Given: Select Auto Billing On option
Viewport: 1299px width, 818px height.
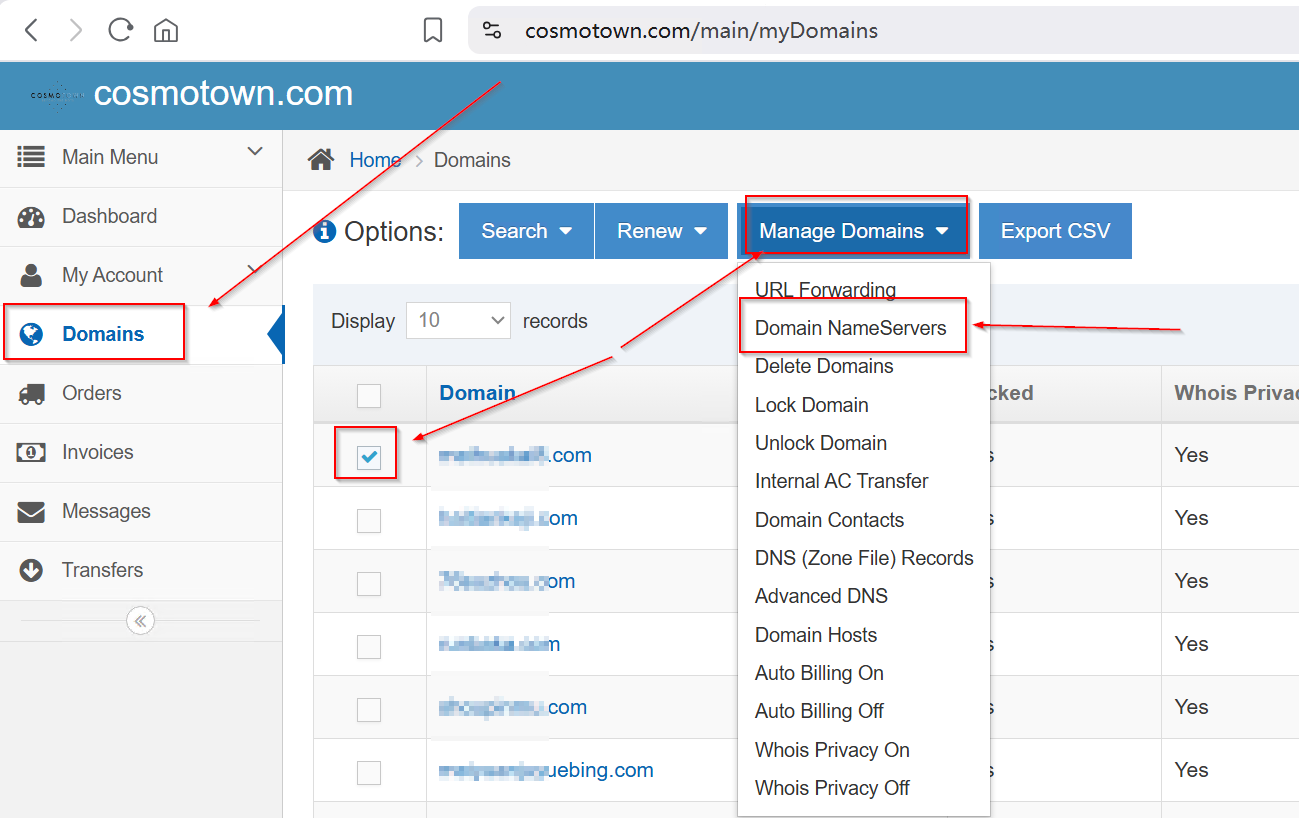Looking at the screenshot, I should 819,673.
